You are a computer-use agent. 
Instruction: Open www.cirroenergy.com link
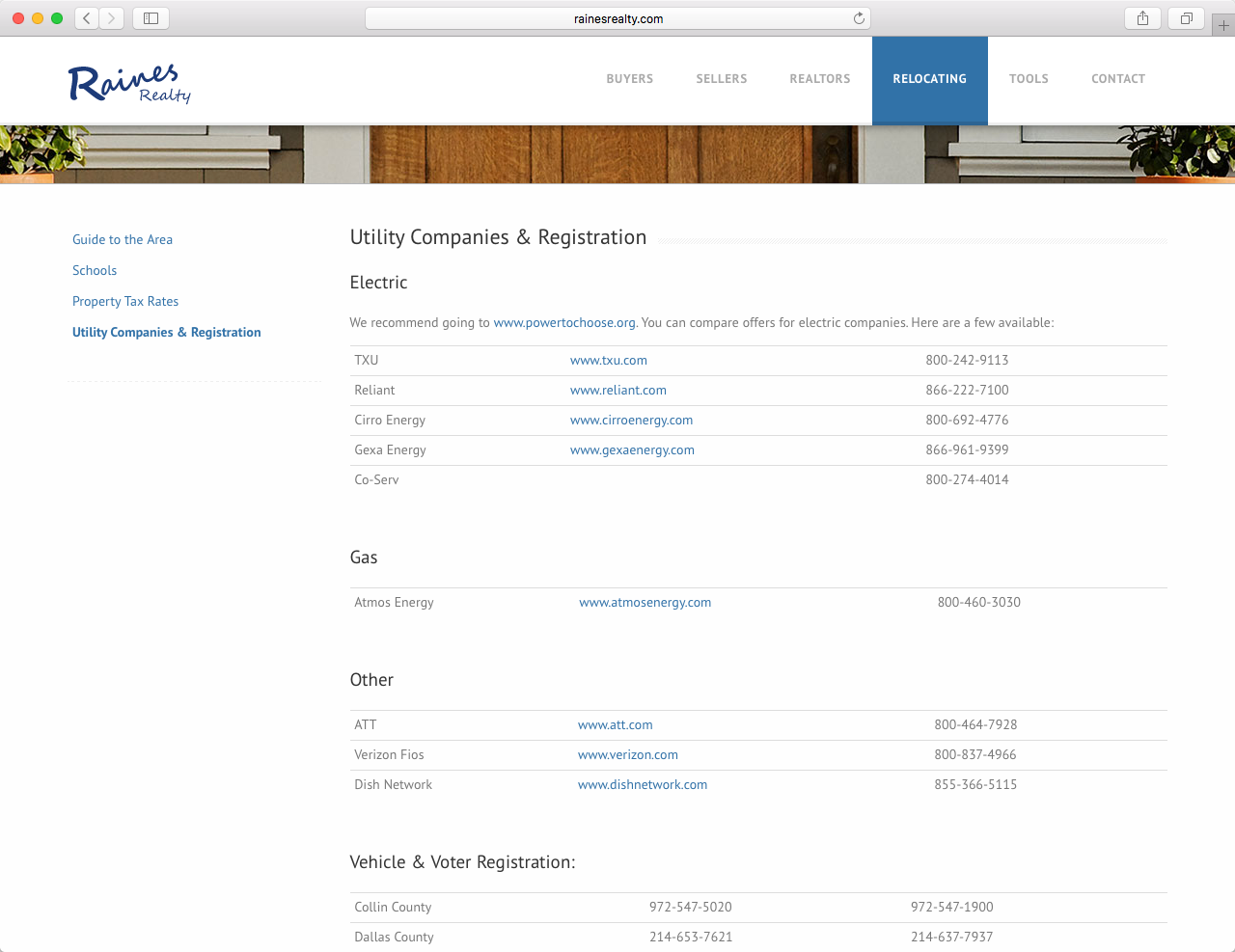click(x=632, y=420)
